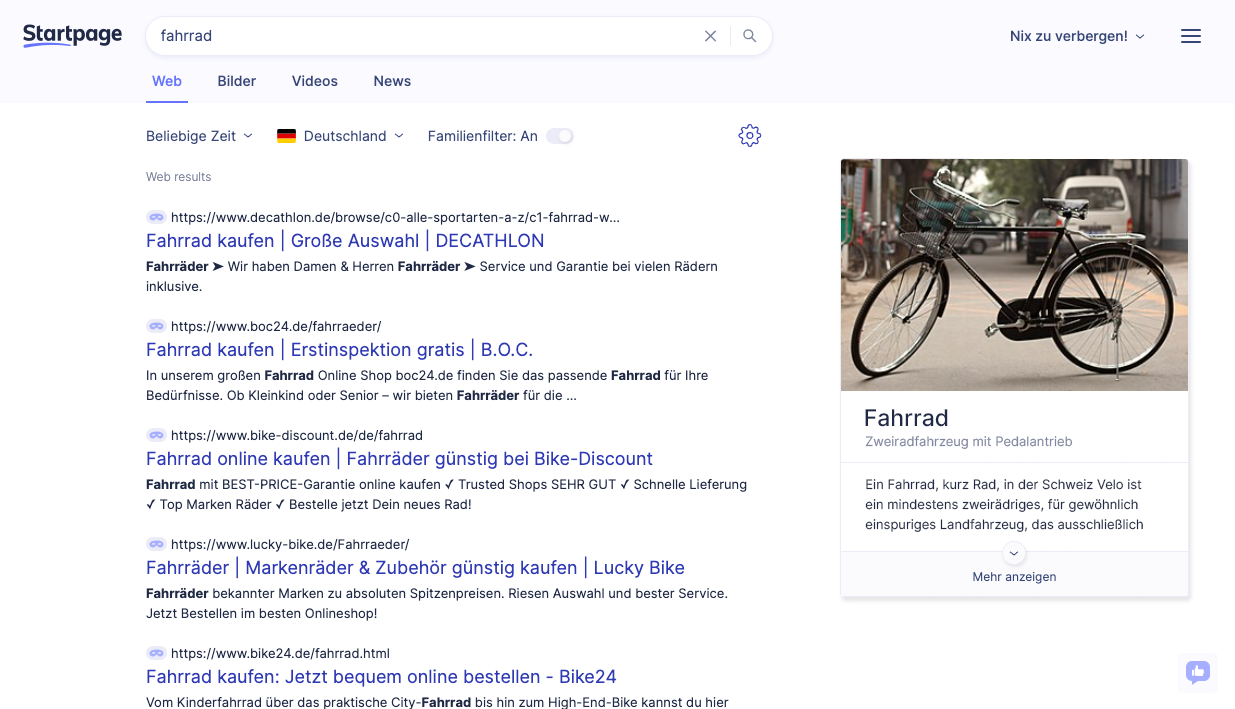Screen dimensions: 1235x709
Task: Open the Deutschland region dropdown
Action: 341,136
